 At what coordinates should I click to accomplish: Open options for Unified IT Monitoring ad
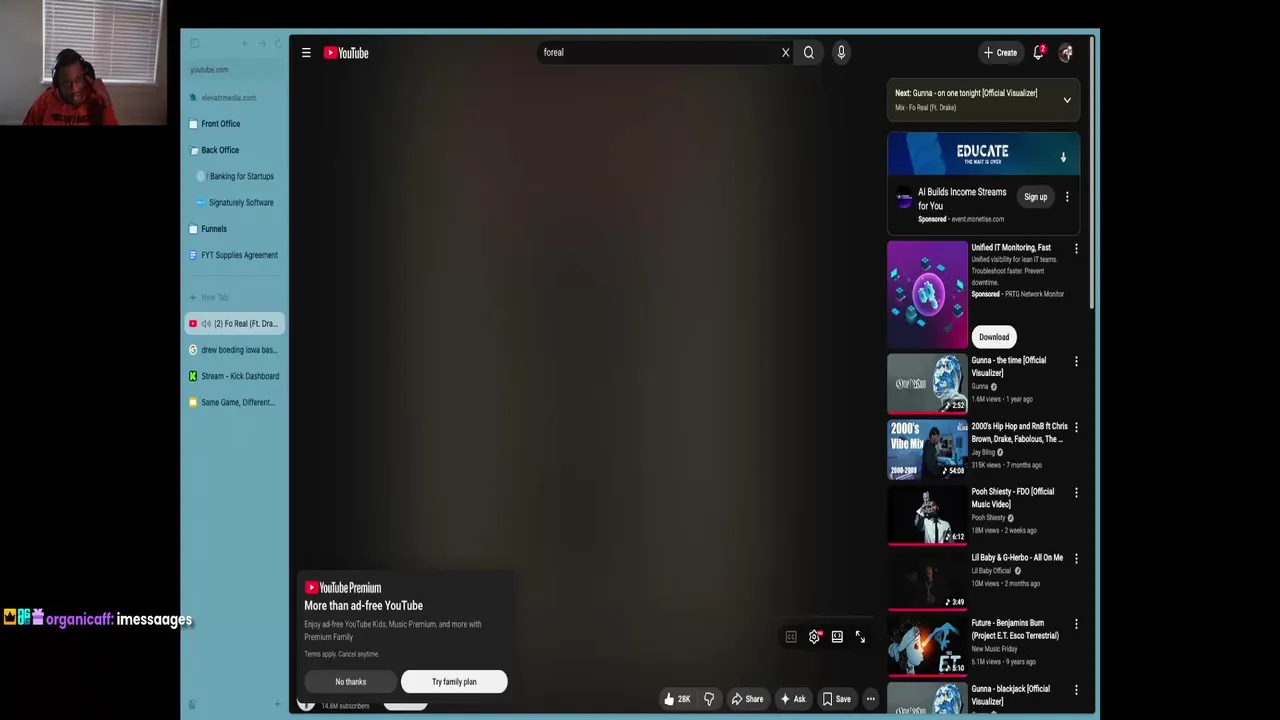(1076, 248)
